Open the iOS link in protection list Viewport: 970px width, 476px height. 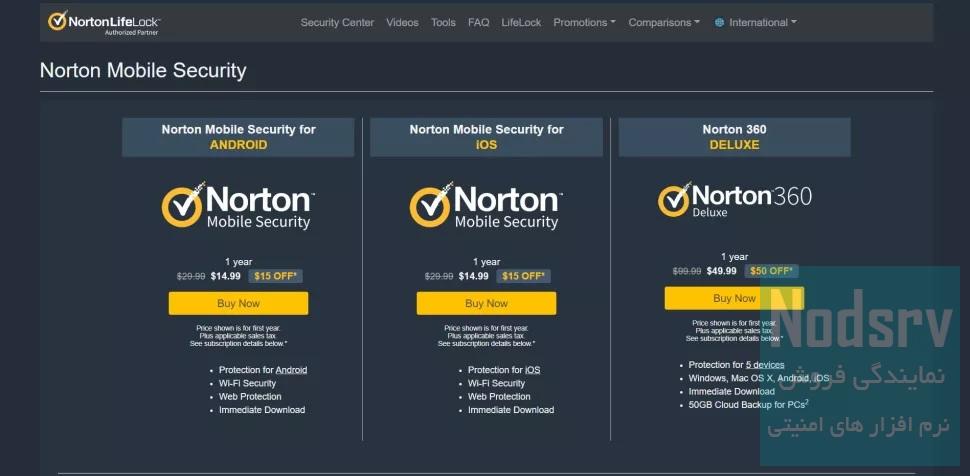tap(533, 370)
